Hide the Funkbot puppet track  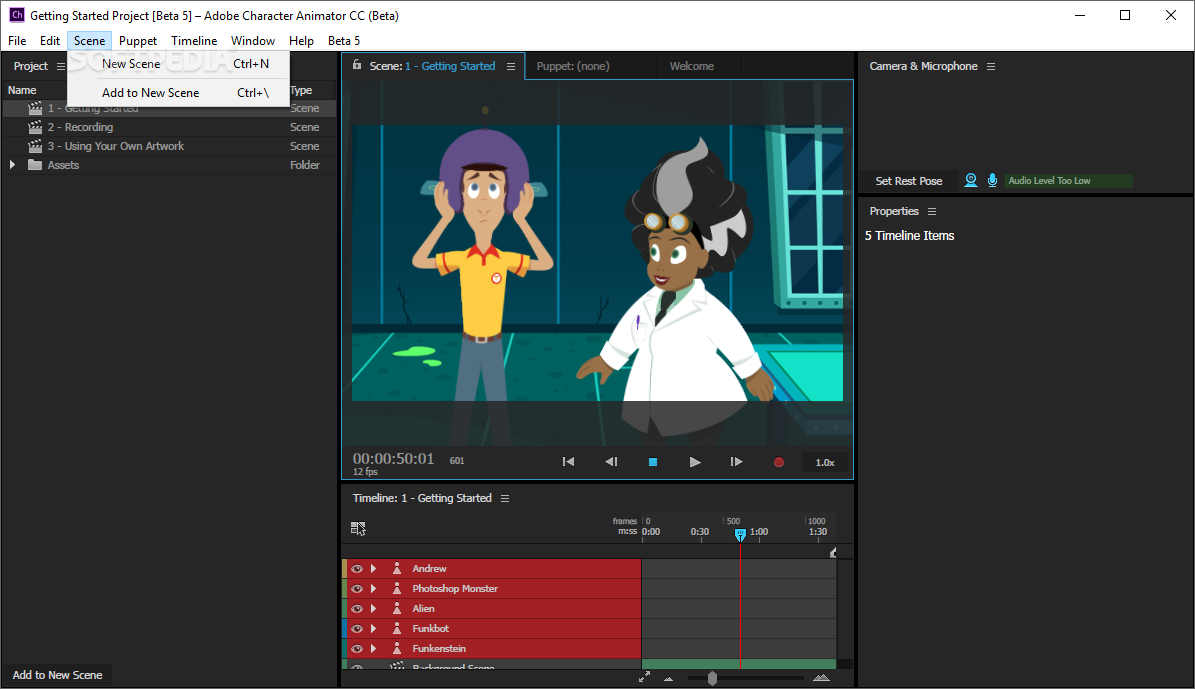357,629
